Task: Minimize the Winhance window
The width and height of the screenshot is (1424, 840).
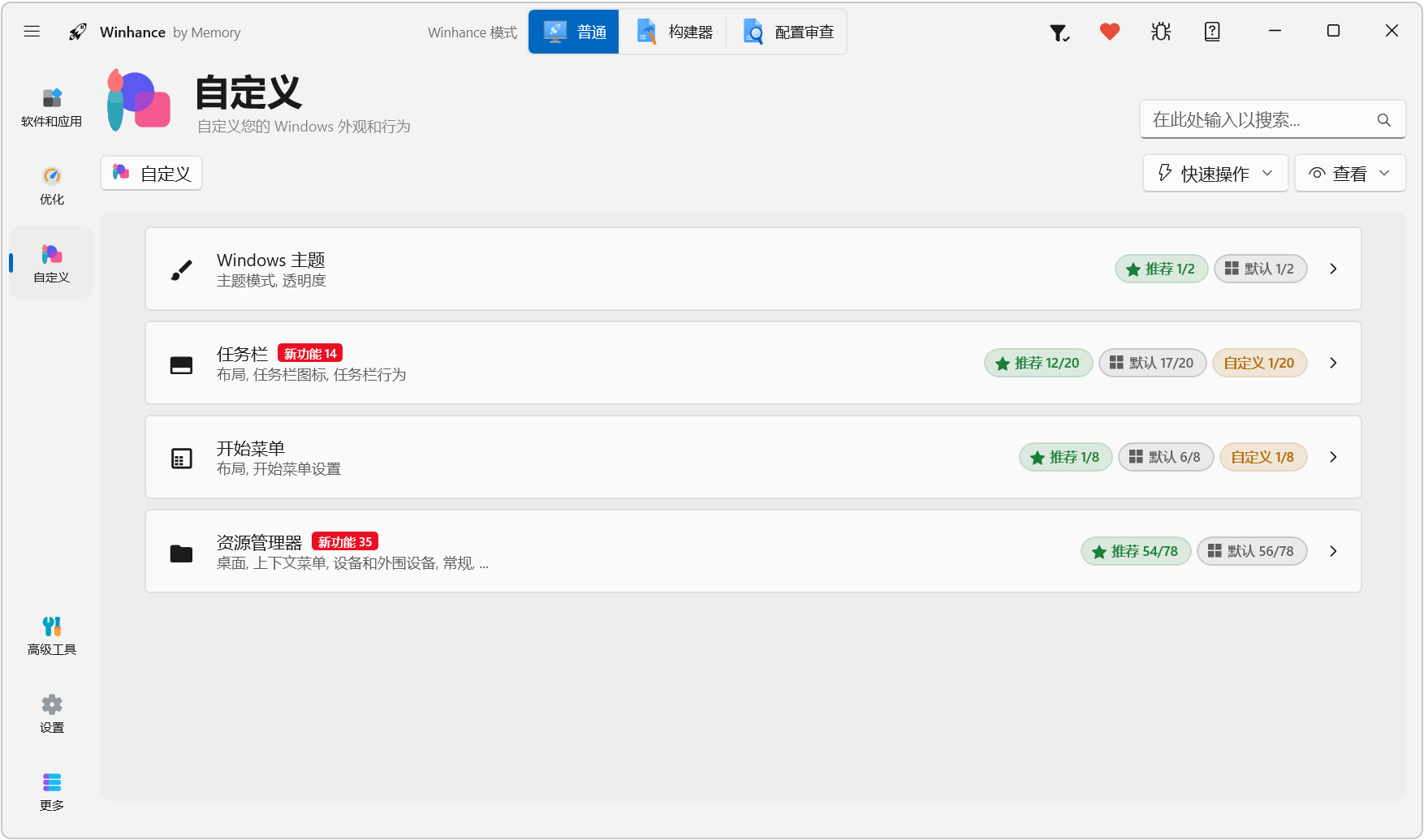Action: pyautogui.click(x=1275, y=31)
